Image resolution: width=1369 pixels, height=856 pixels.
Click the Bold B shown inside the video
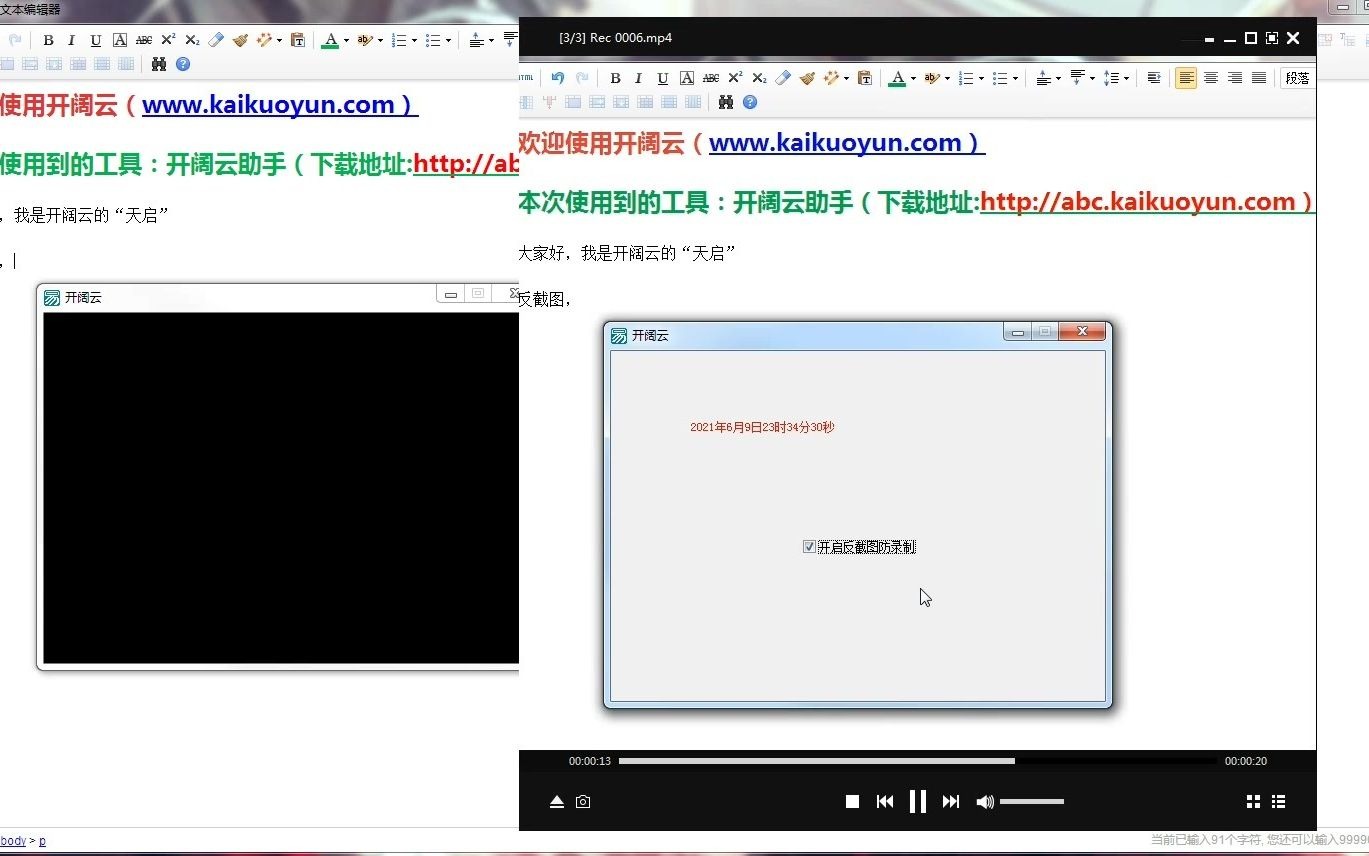615,78
